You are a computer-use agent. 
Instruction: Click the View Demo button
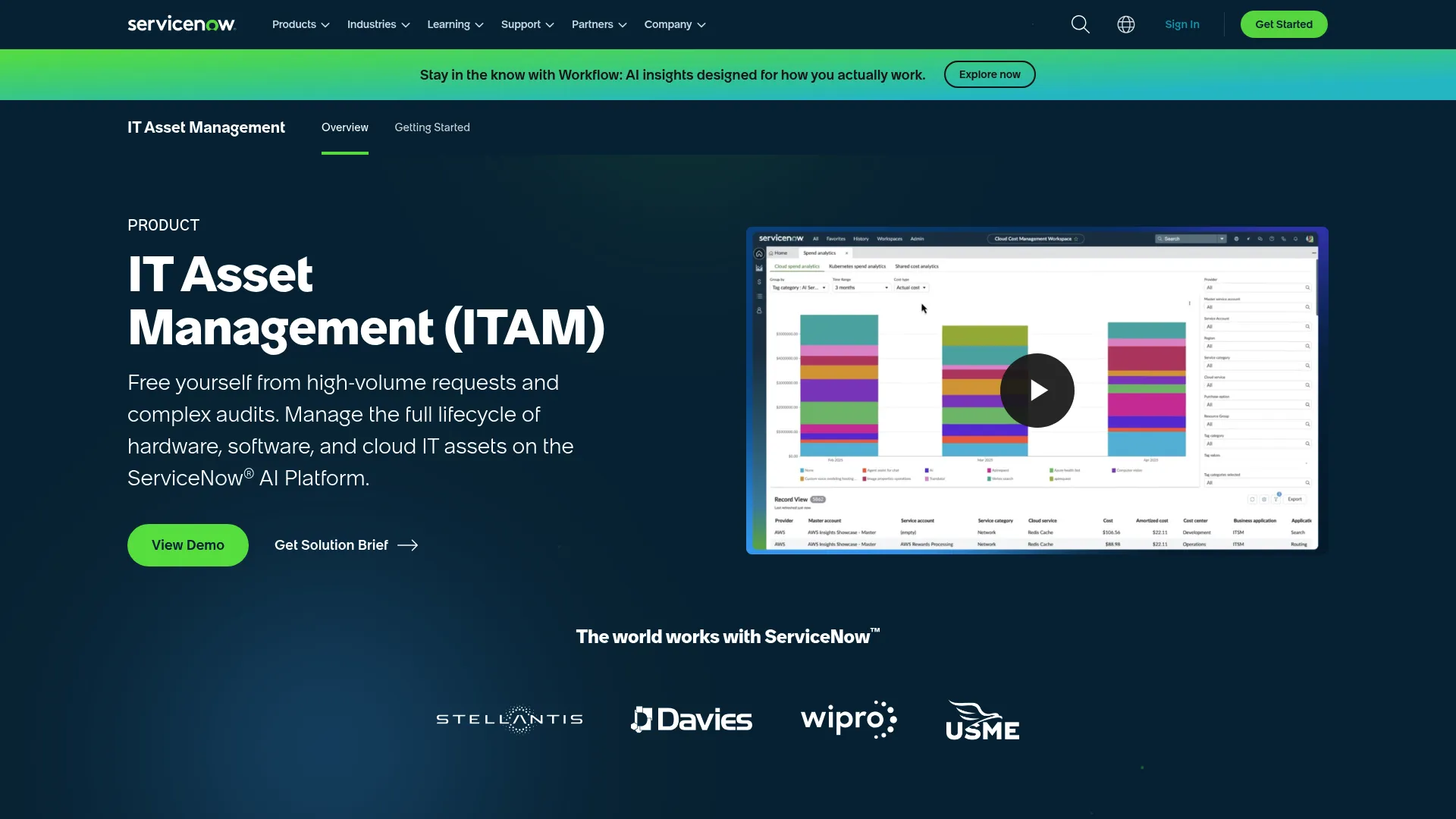[x=188, y=545]
